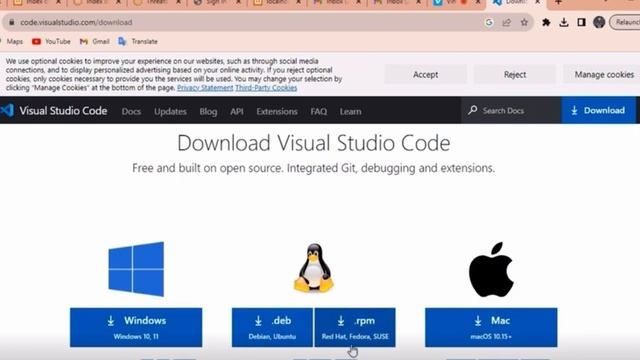Viewport: 640px width, 360px height.
Task: Open the API nav item
Action: coord(237,111)
